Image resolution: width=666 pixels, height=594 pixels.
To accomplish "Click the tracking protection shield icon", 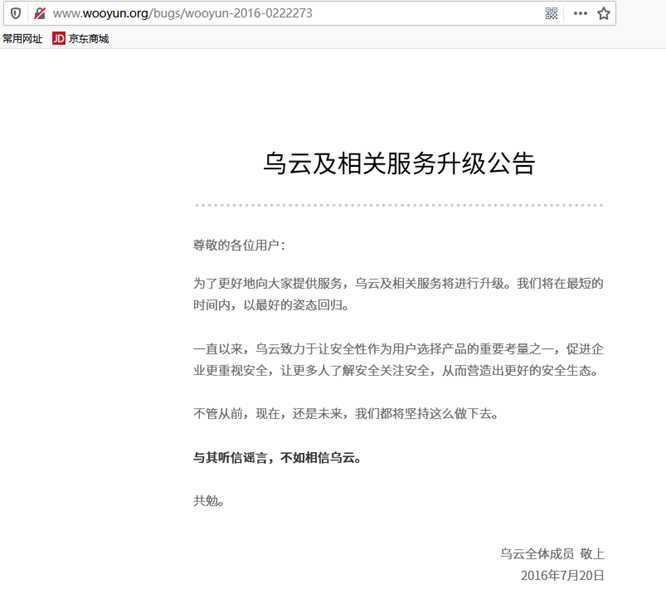I will point(15,14).
